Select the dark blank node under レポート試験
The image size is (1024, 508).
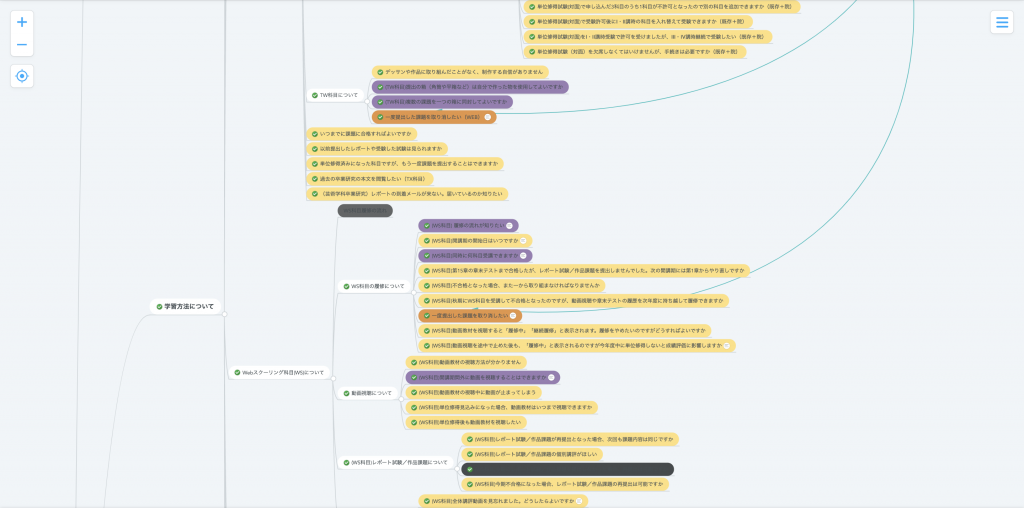click(568, 469)
